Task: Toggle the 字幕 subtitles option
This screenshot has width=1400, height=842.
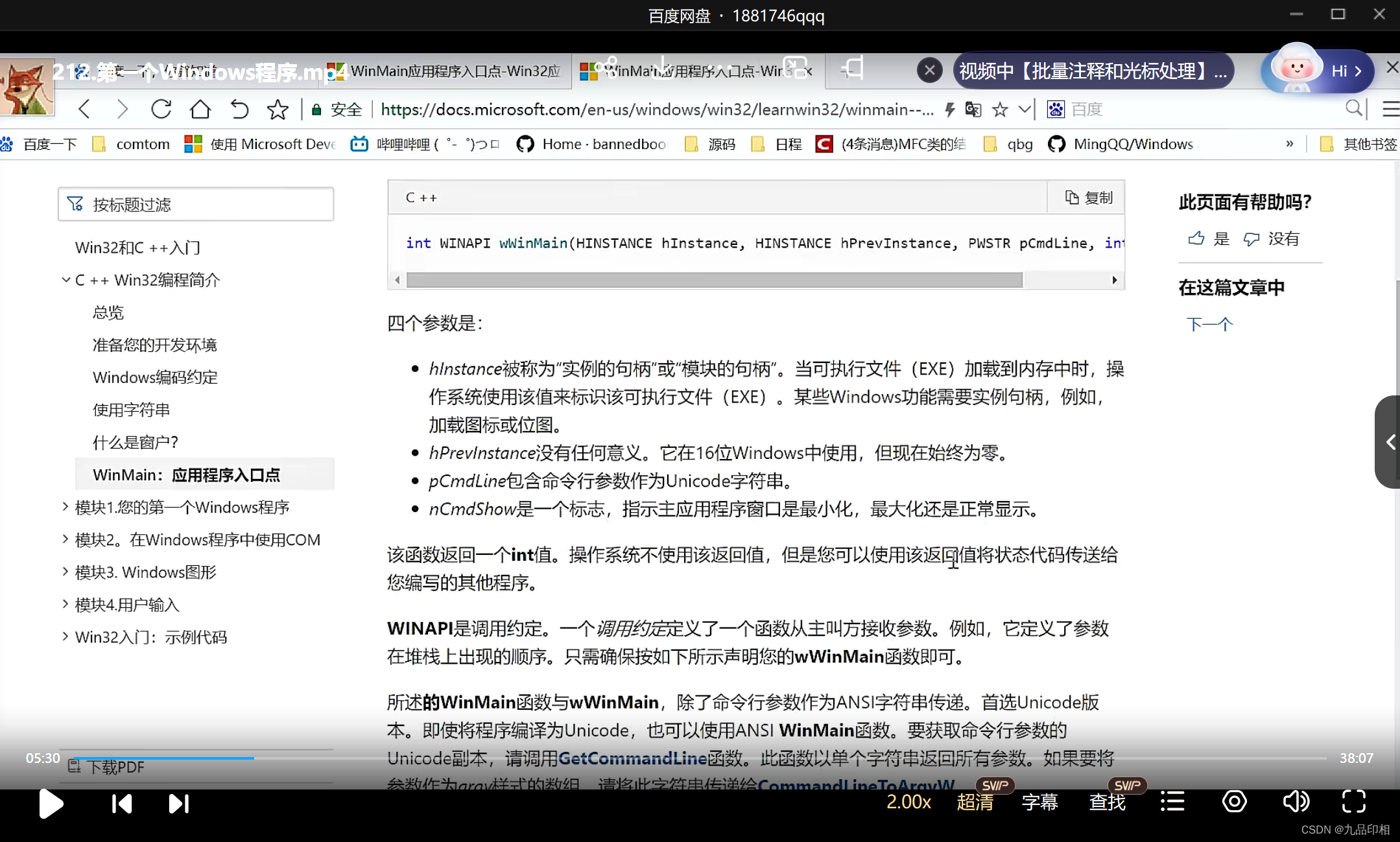Action: 1039,802
